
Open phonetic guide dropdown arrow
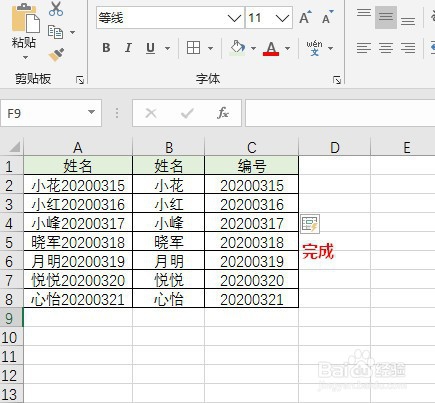pos(330,49)
